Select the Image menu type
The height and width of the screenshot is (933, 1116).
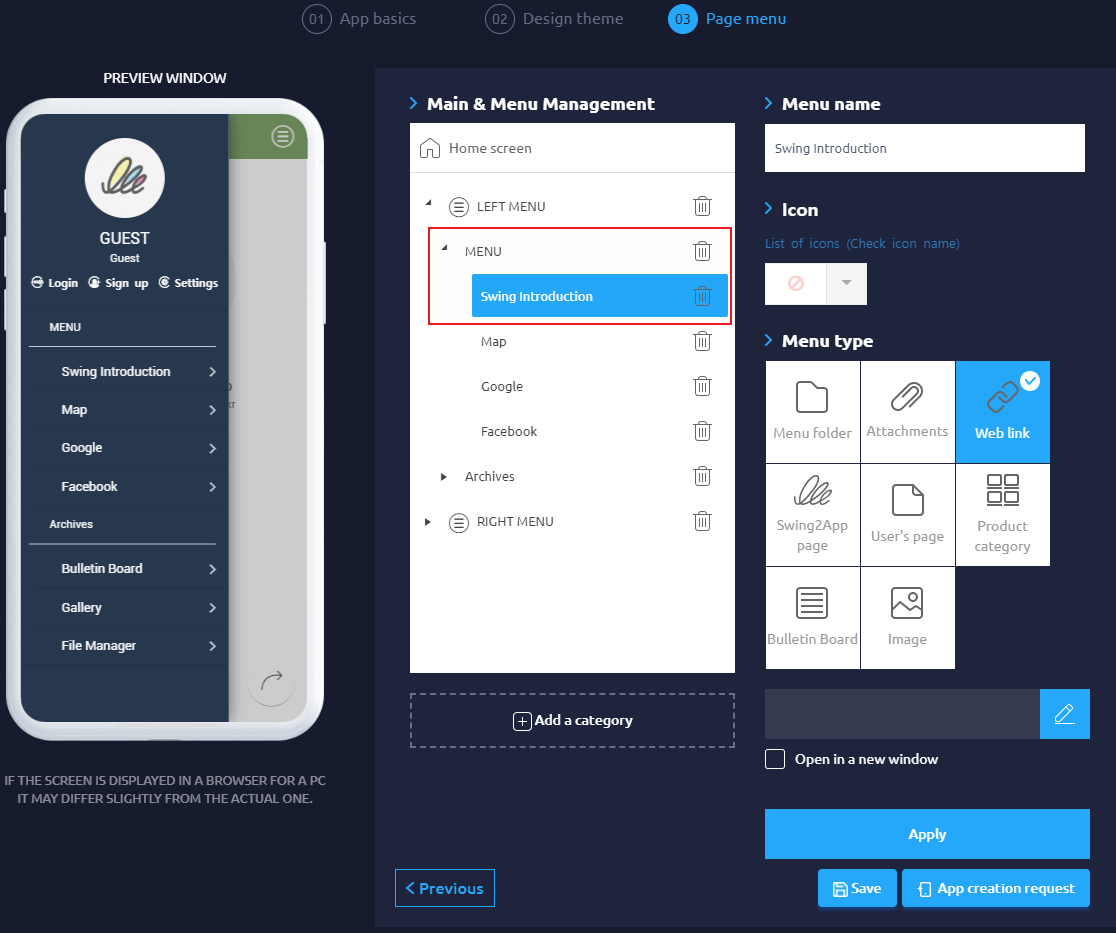907,617
